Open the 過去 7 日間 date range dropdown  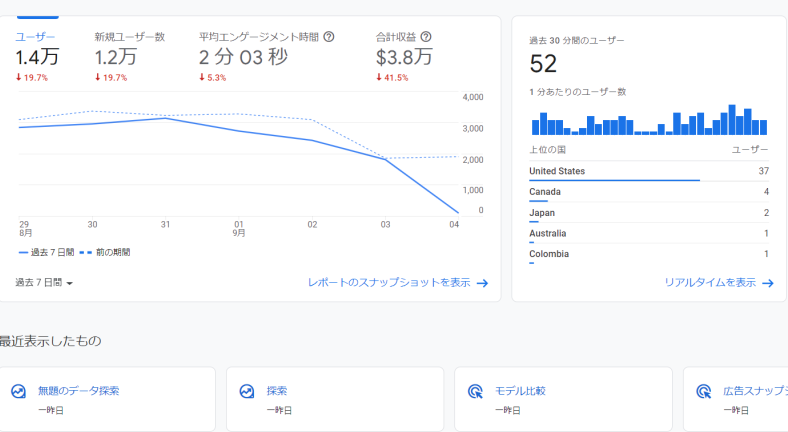45,283
